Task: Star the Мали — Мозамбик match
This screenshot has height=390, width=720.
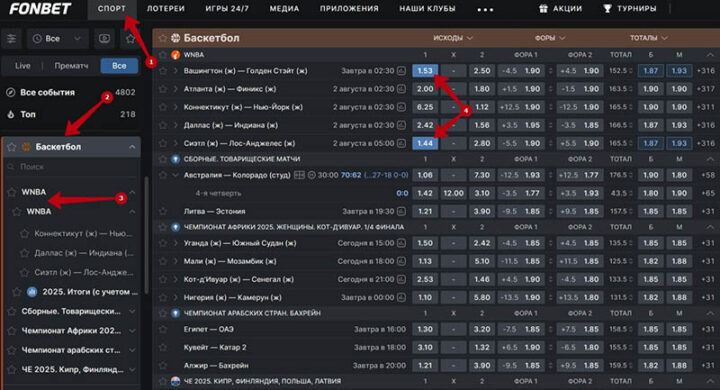Action: (163, 261)
